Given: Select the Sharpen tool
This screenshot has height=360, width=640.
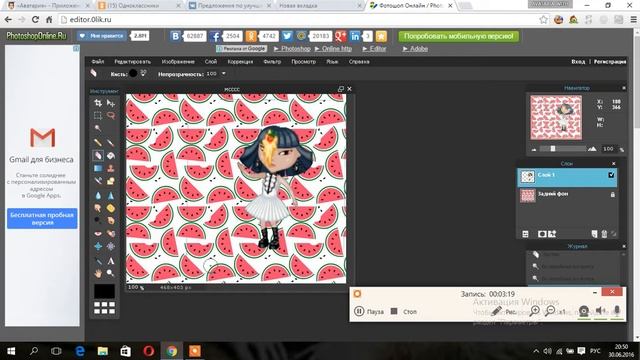Looking at the screenshot, I should (x=111, y=196).
